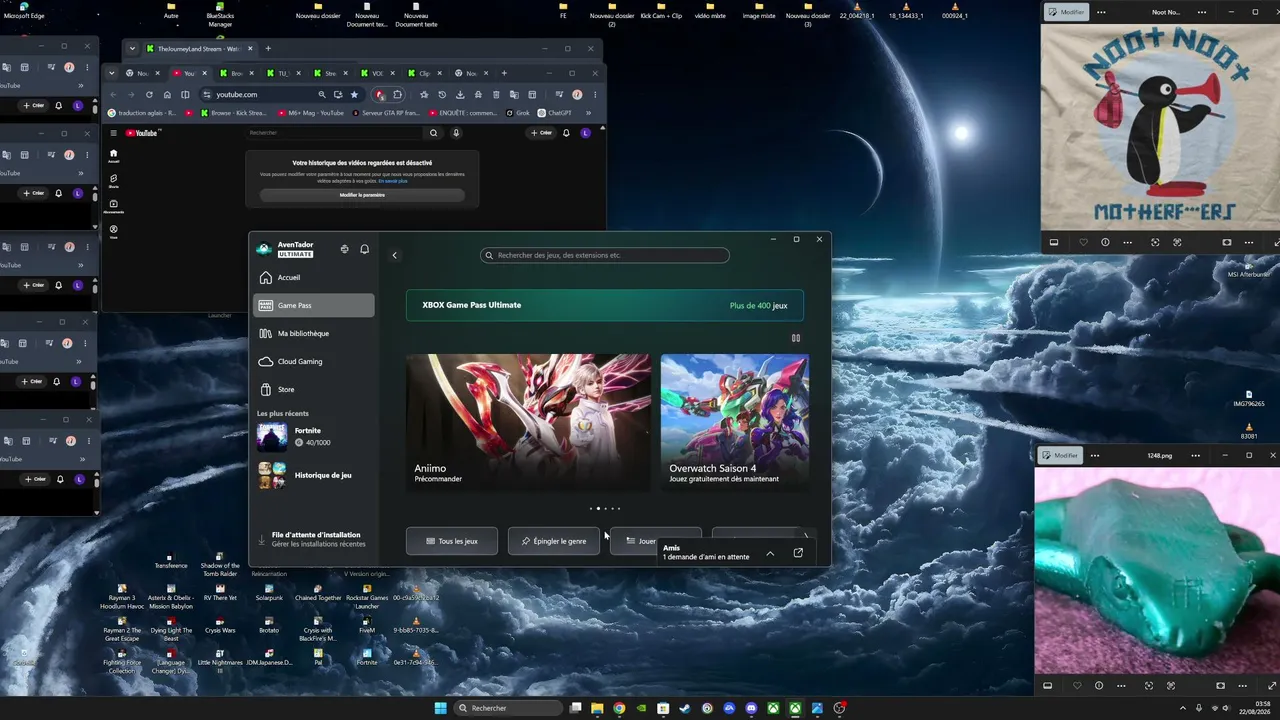This screenshot has width=1280, height=720.
Task: Open Accueil in the Xbox sidebar
Action: pyautogui.click(x=315, y=277)
